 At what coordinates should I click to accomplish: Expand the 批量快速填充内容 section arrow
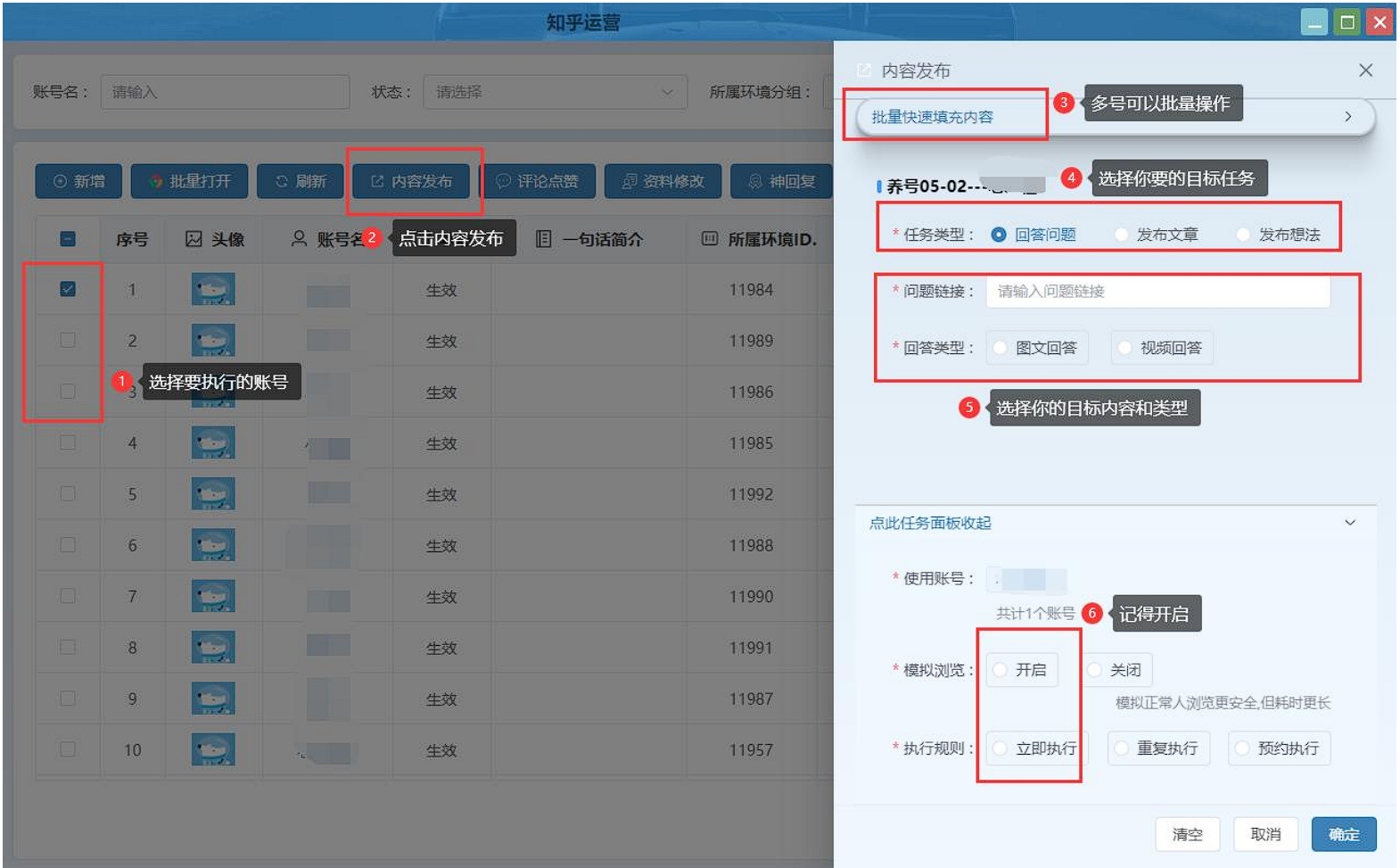[1348, 117]
